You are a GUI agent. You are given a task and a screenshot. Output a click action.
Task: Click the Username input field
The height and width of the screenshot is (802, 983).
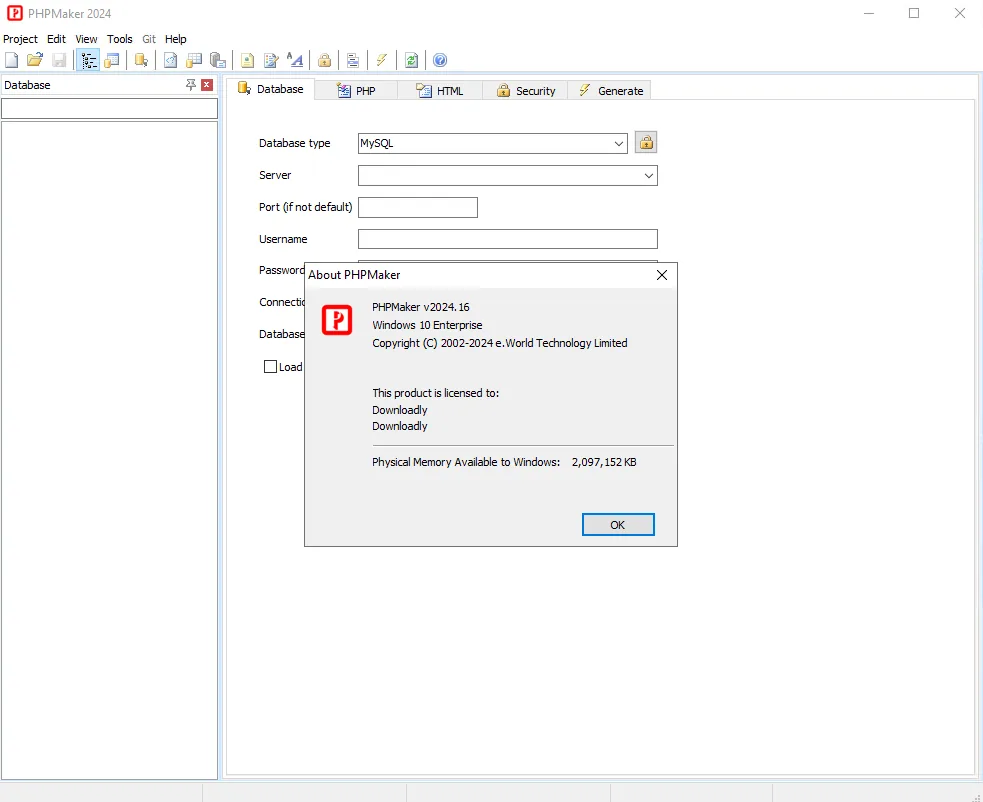coord(508,239)
